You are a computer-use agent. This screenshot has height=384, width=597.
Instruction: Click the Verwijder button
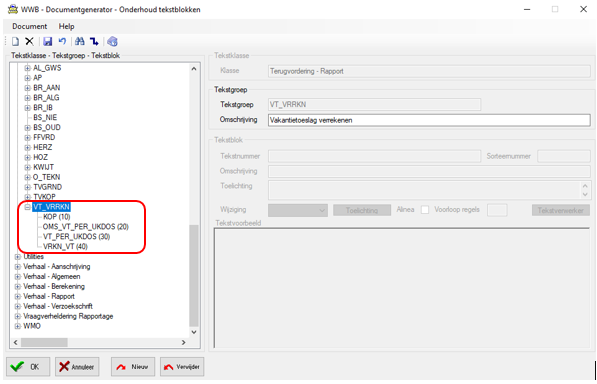click(182, 366)
